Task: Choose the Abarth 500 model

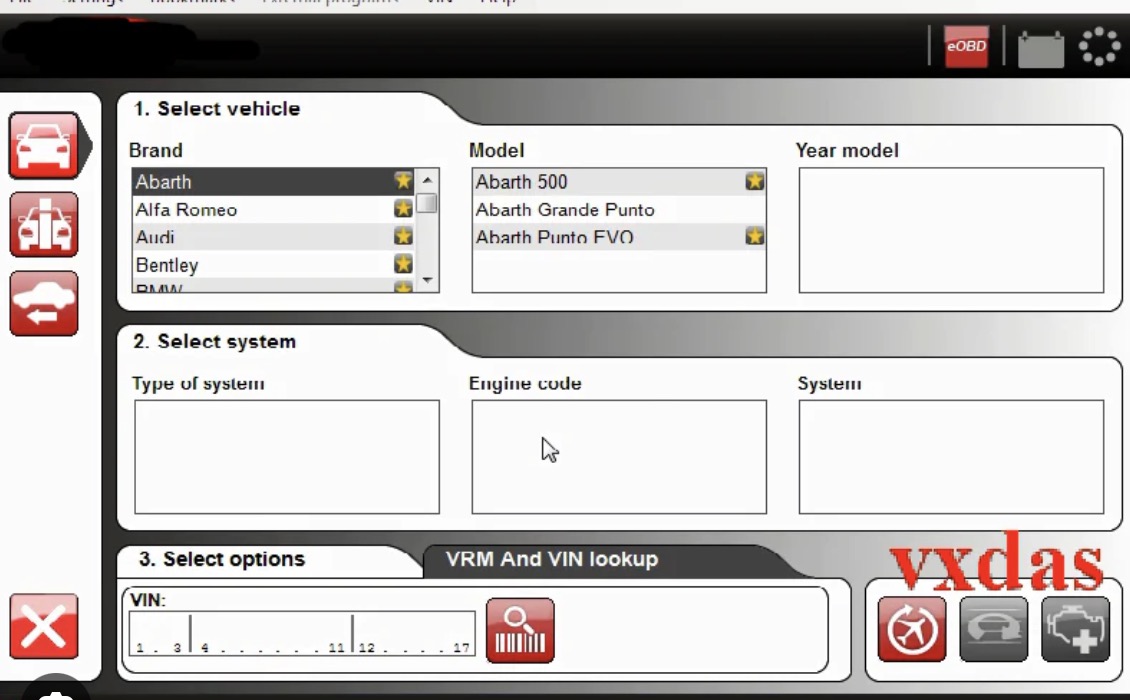Action: coord(619,182)
